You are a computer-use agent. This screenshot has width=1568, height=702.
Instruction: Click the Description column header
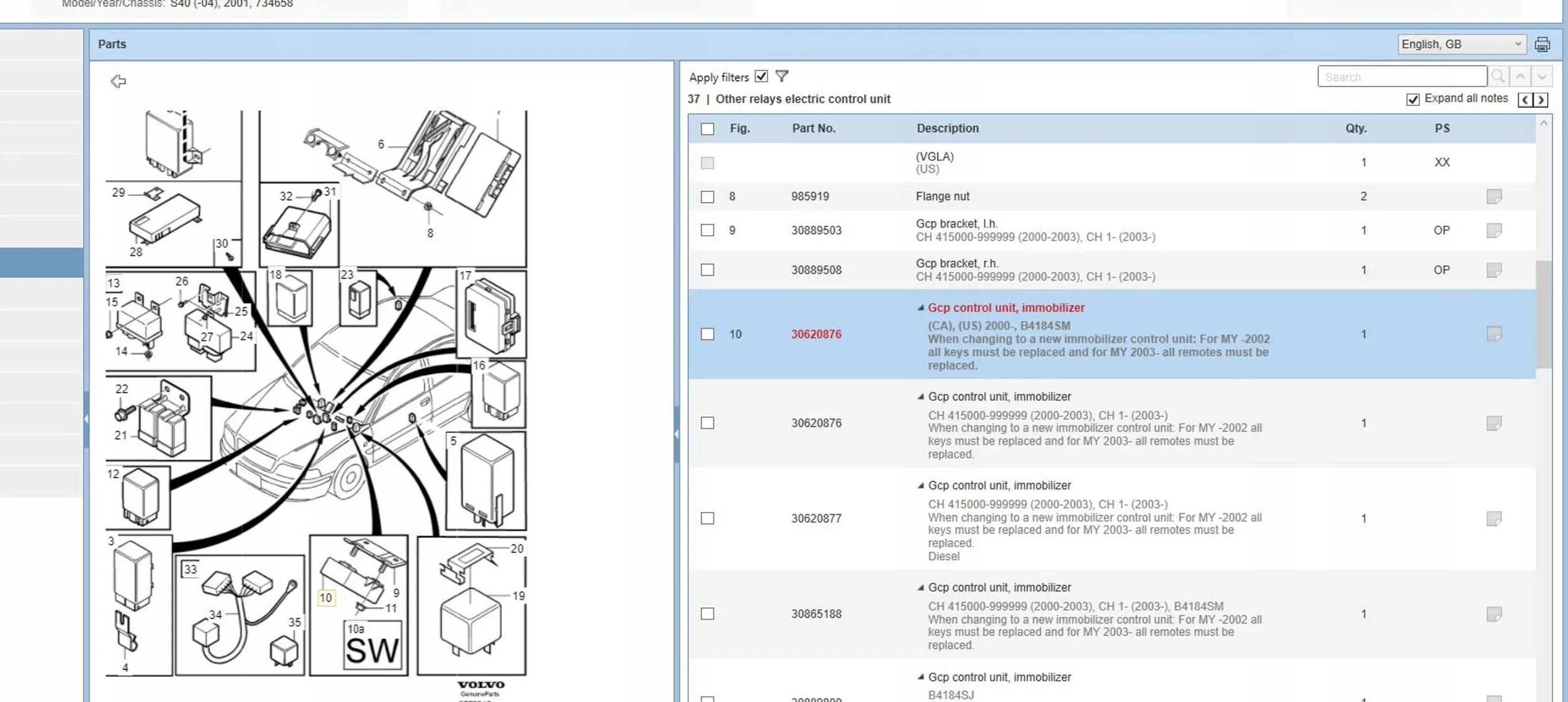click(947, 128)
